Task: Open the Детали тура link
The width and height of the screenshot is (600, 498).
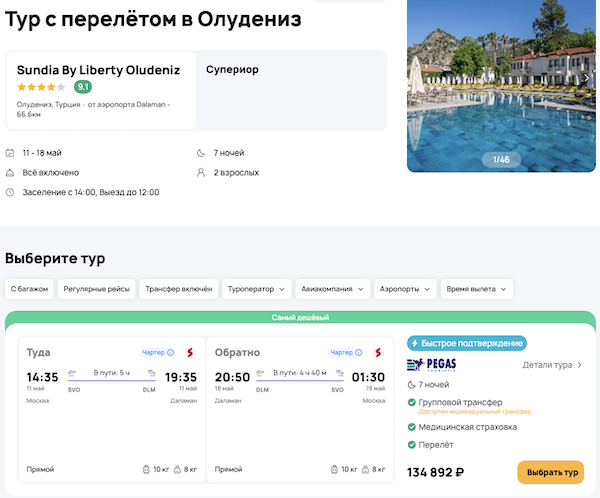Action: tap(552, 365)
